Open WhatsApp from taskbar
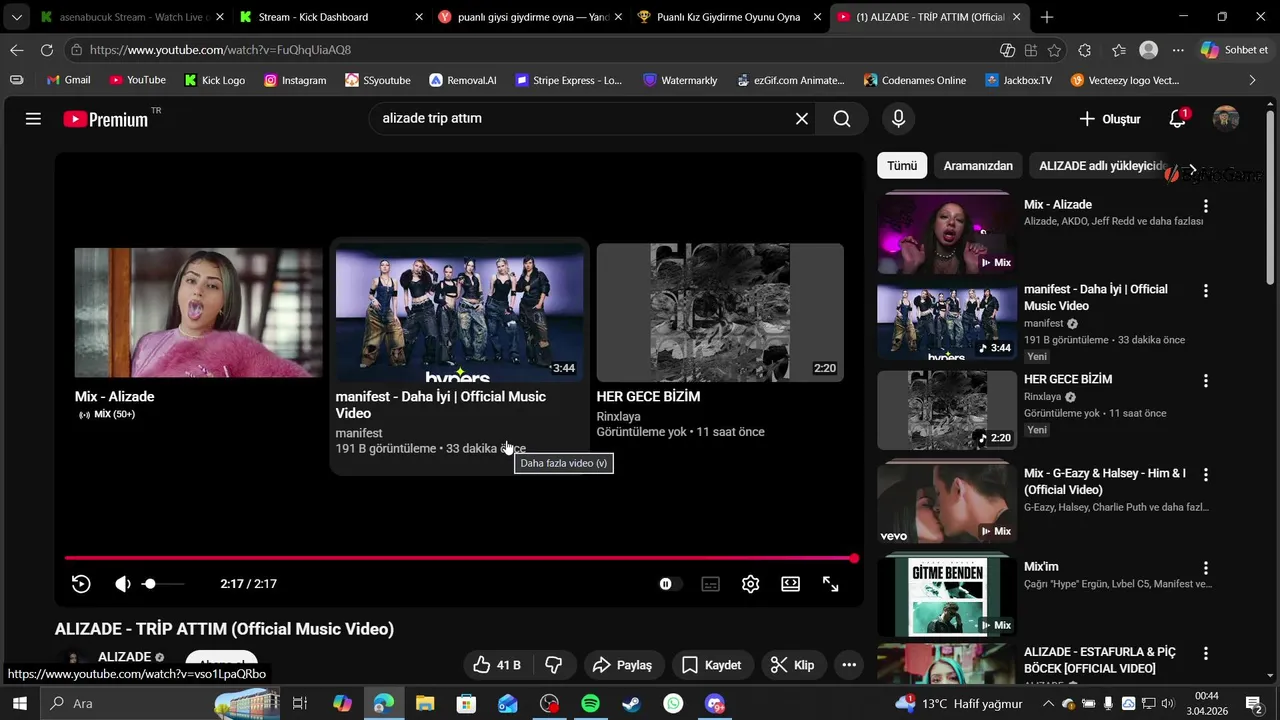The height and width of the screenshot is (720, 1280). [x=674, y=704]
